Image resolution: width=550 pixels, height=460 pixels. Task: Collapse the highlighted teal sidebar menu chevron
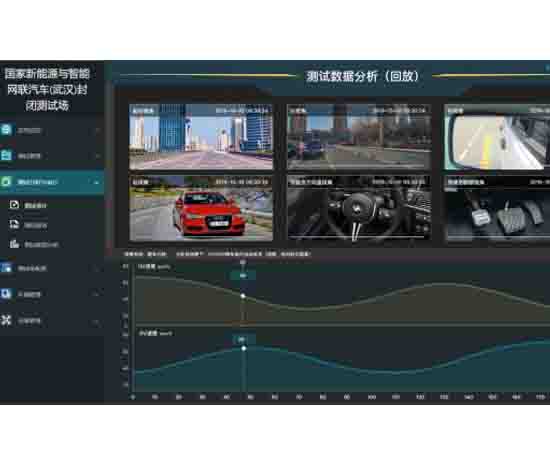[x=96, y=182]
